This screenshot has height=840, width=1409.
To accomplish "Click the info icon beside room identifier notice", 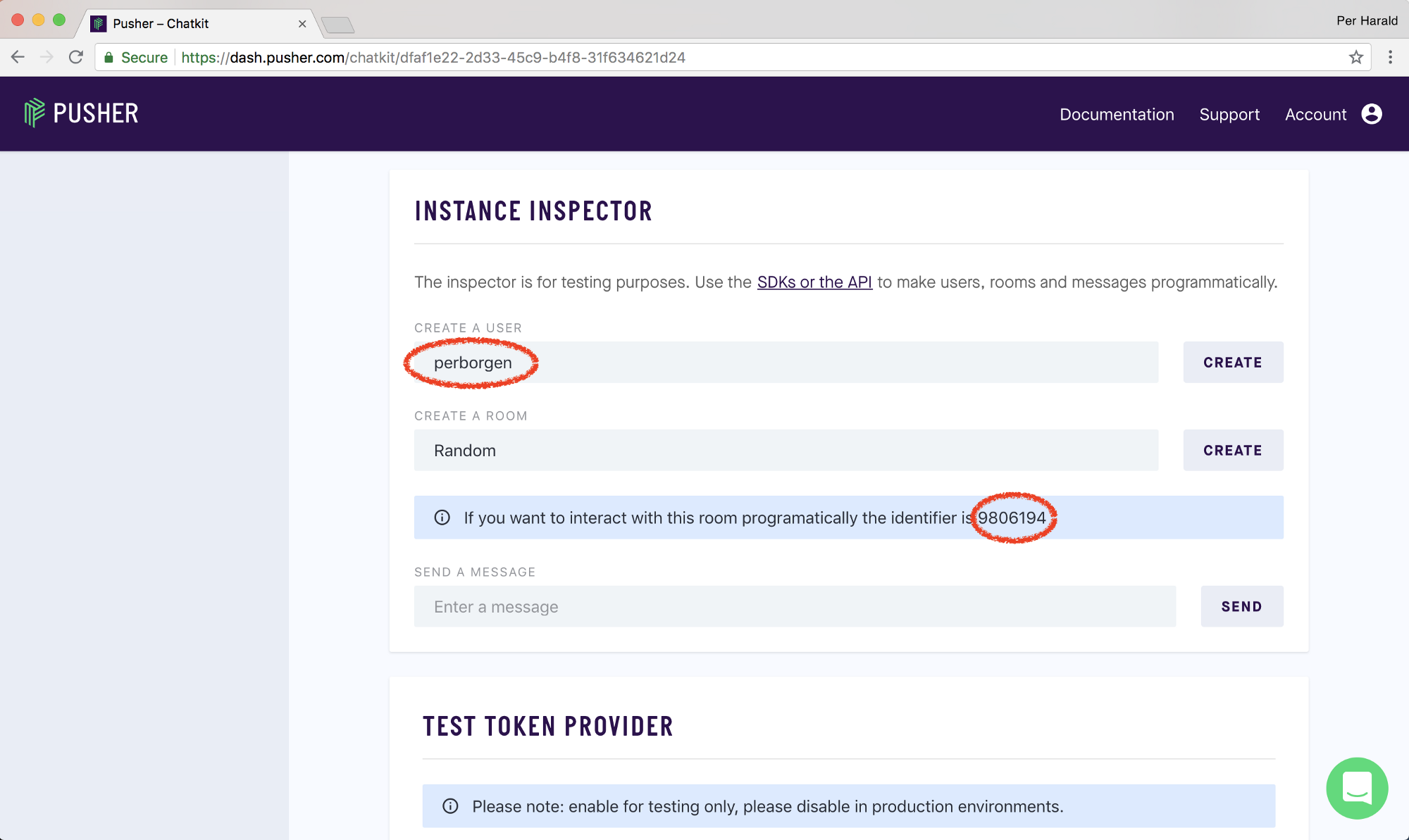I will pyautogui.click(x=442, y=518).
